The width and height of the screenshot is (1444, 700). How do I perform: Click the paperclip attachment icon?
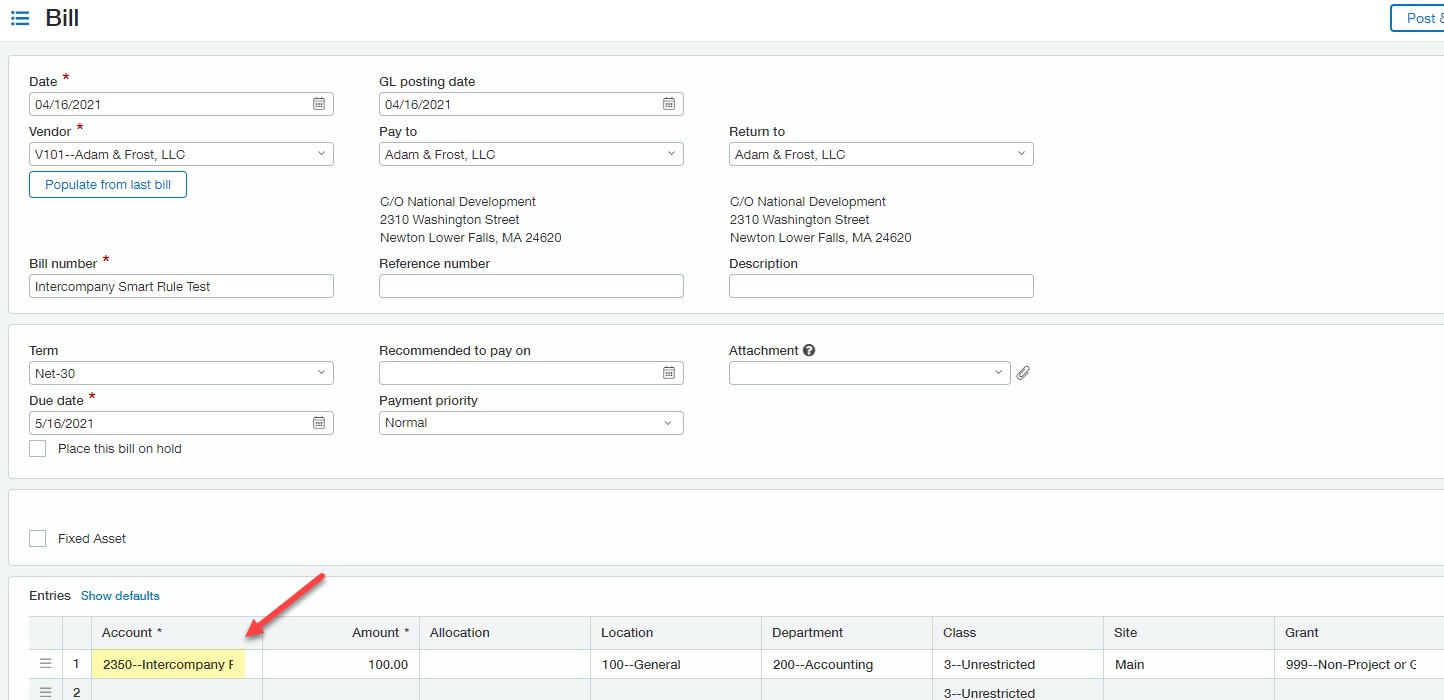point(1023,373)
